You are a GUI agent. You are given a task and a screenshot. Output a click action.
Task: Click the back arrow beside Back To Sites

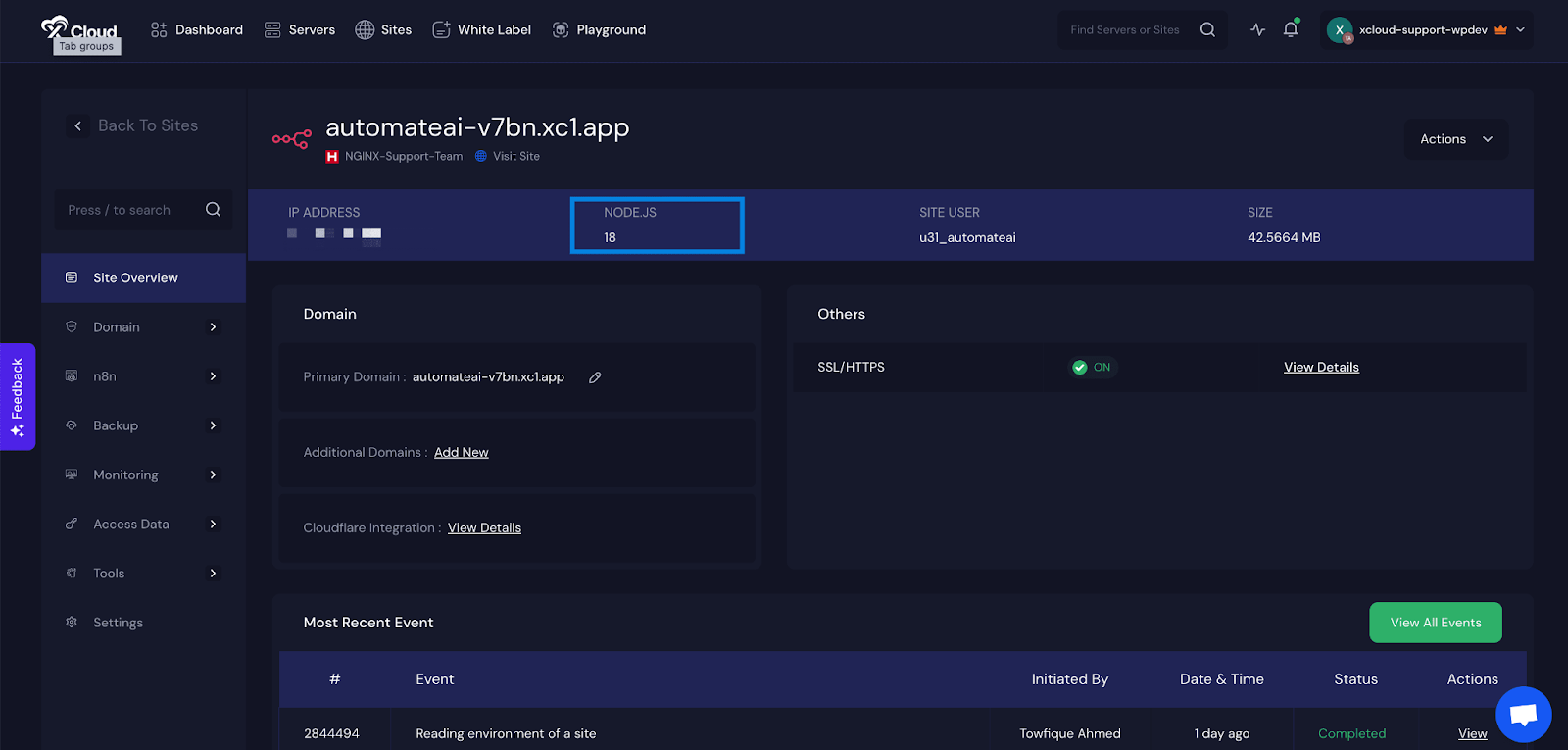[x=78, y=125]
